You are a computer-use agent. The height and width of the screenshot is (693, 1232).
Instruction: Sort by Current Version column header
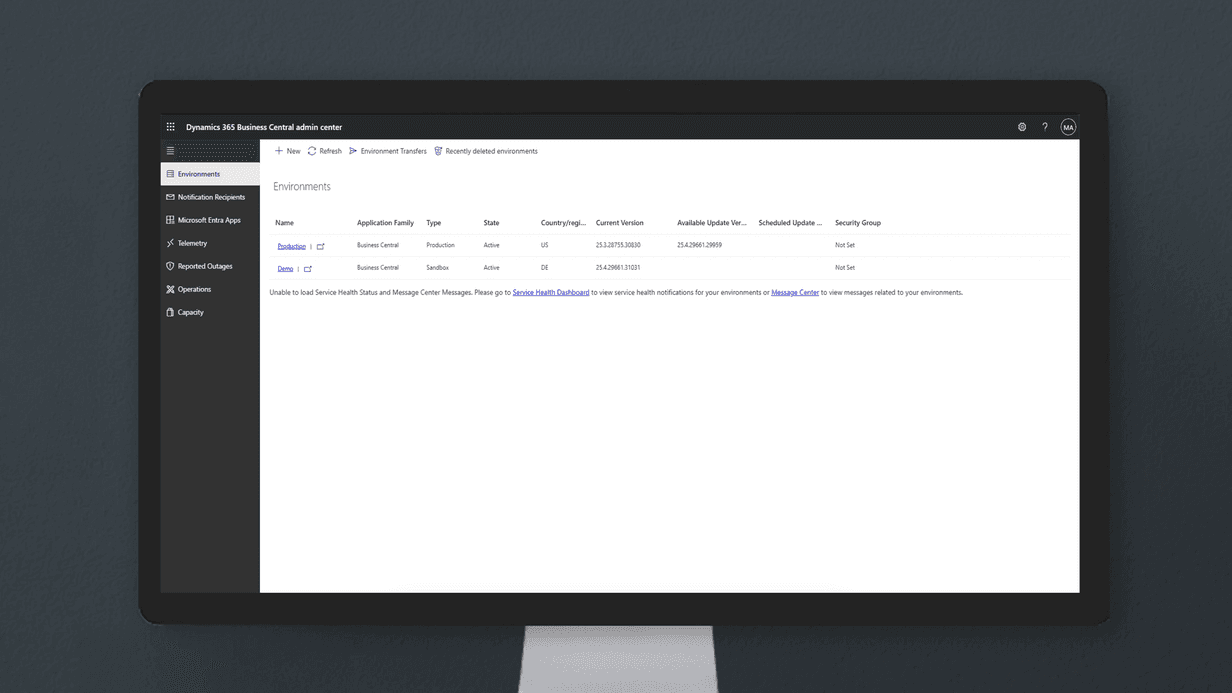pos(619,223)
